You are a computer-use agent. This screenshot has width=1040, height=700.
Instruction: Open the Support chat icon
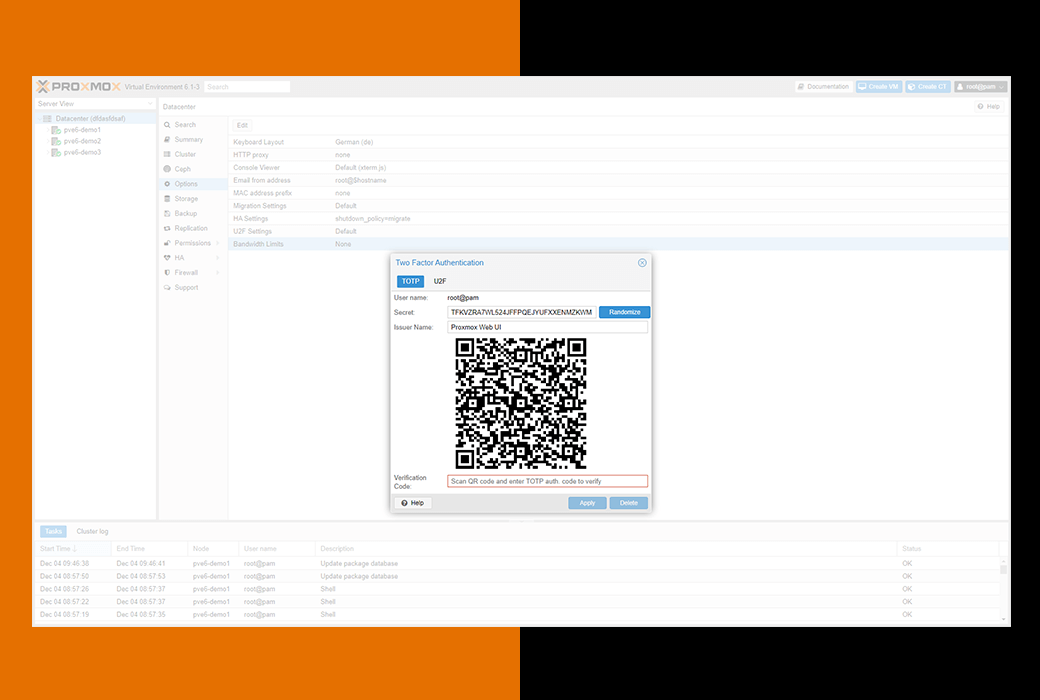tap(167, 287)
